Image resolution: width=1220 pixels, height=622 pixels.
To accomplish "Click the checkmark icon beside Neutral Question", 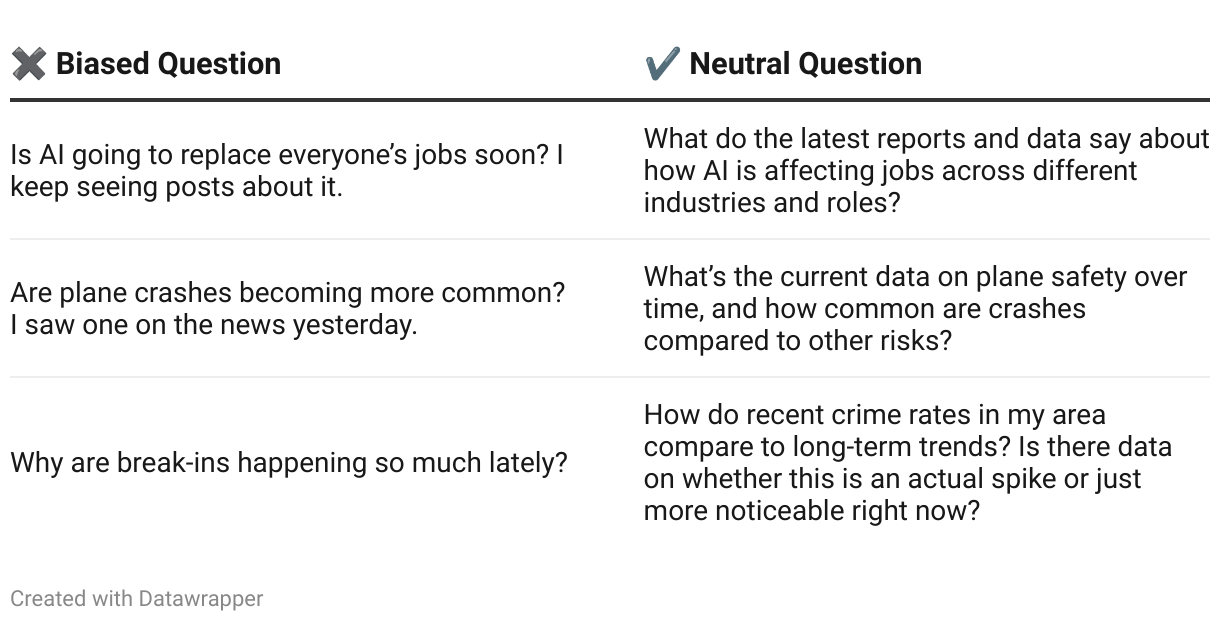I will (662, 65).
